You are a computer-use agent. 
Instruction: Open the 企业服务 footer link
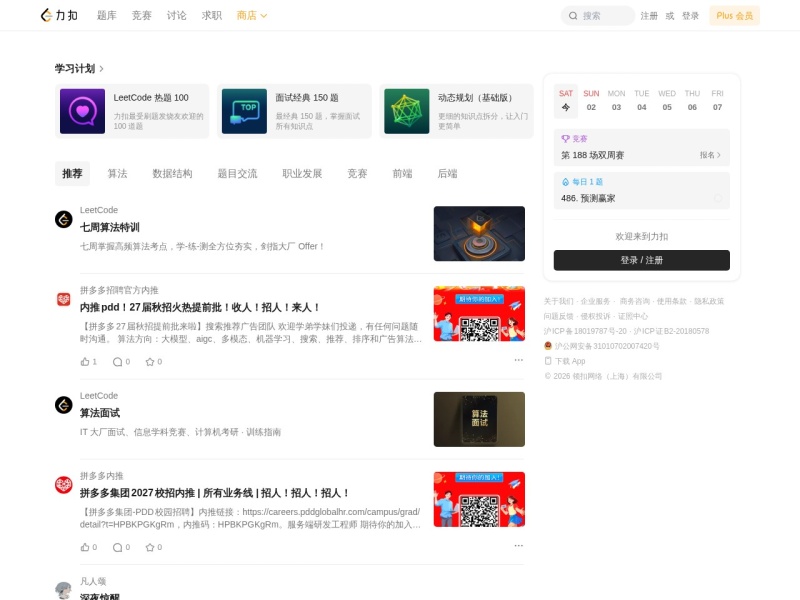[595, 301]
